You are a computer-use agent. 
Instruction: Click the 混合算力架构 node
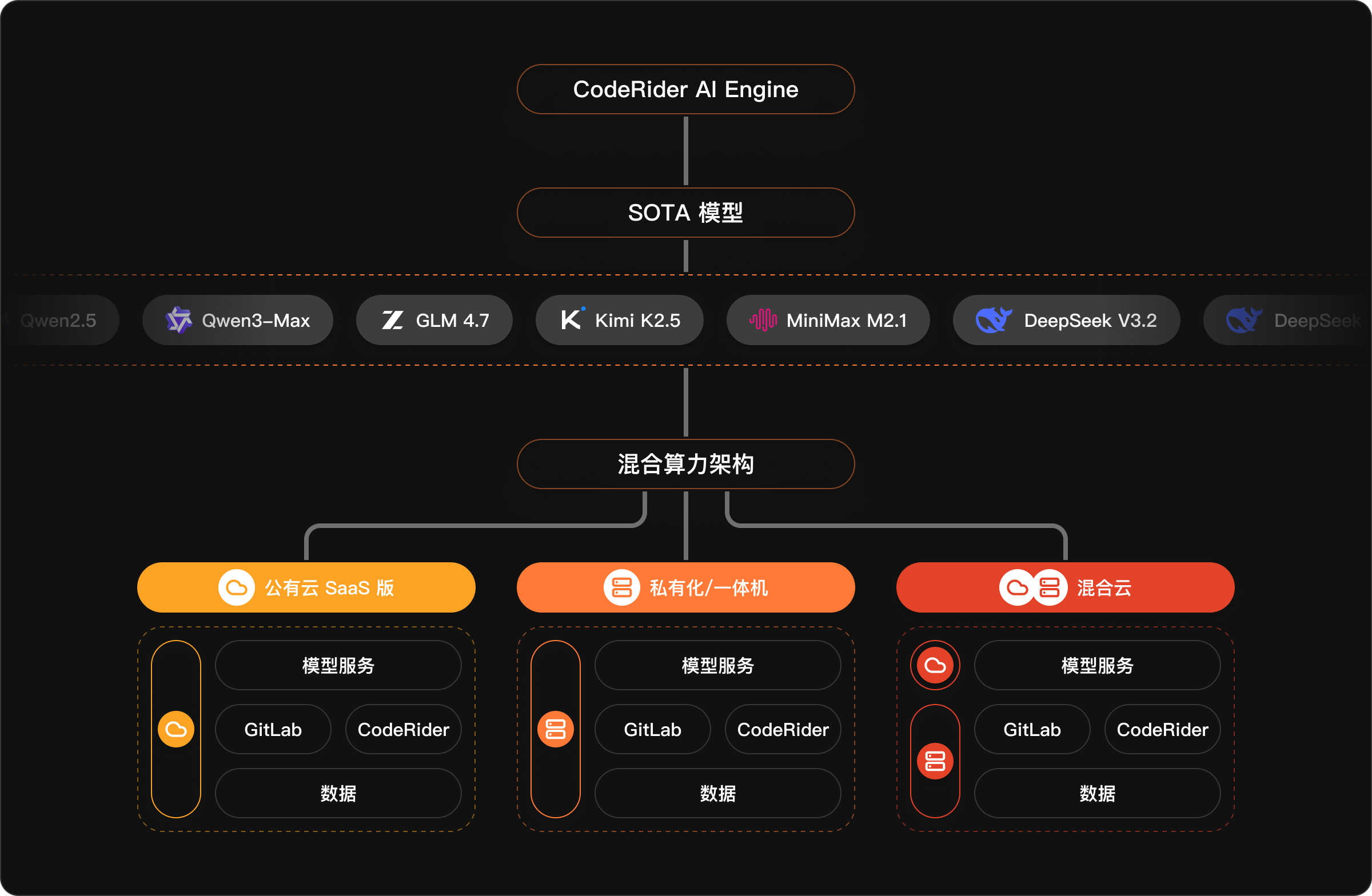pos(685,464)
